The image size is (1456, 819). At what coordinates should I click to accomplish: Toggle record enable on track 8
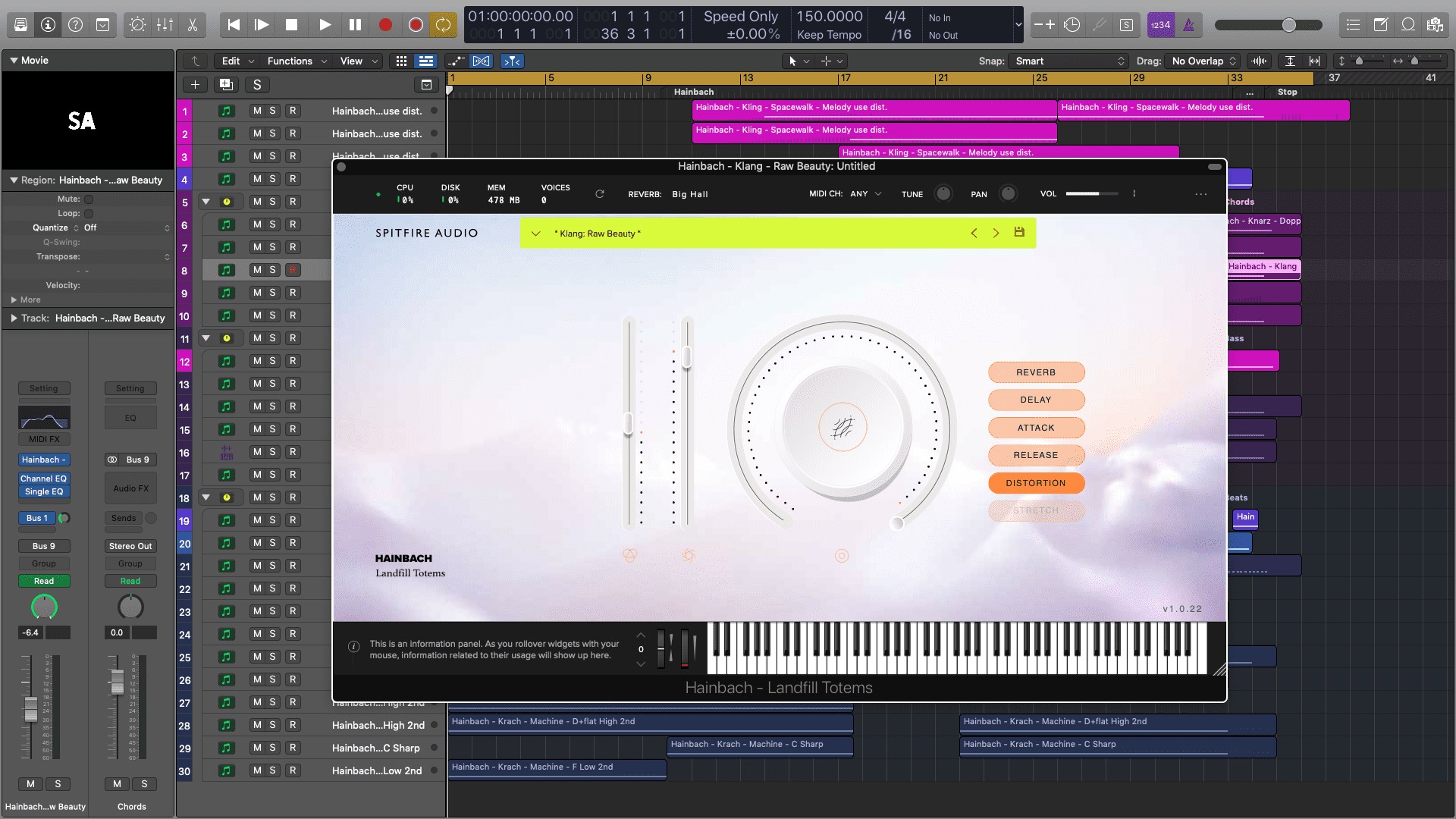[x=293, y=270]
